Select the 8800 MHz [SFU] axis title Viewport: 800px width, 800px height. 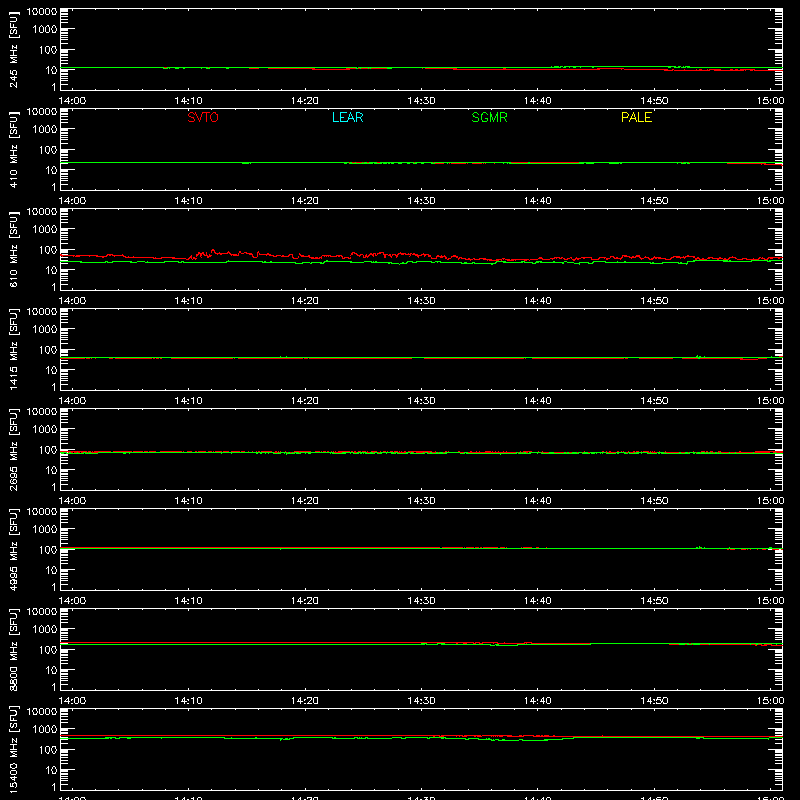(14, 649)
